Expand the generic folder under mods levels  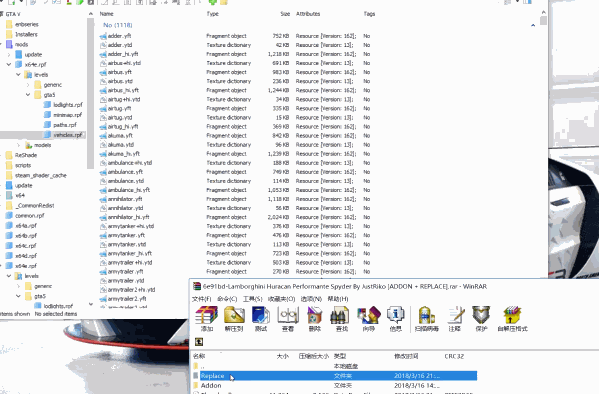click(28, 85)
